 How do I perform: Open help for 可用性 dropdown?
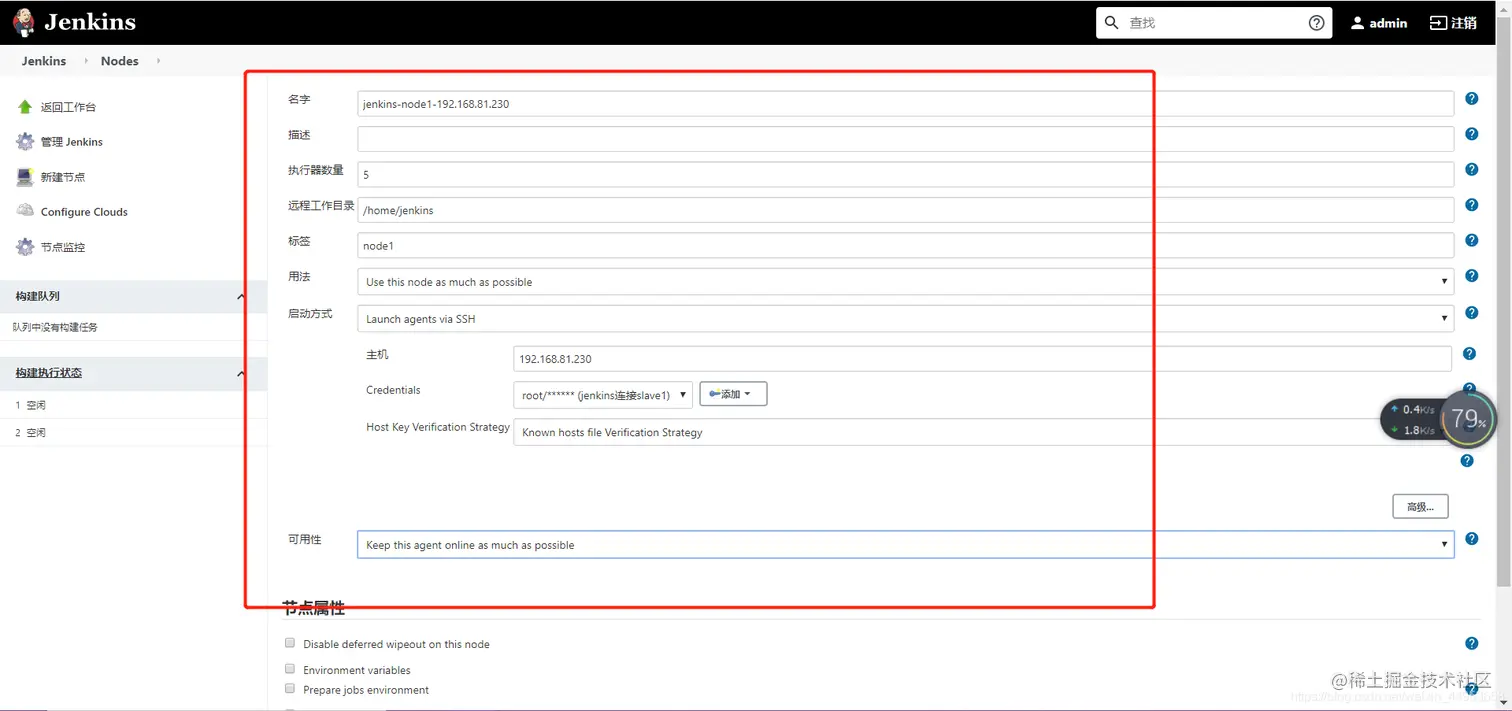point(1472,539)
